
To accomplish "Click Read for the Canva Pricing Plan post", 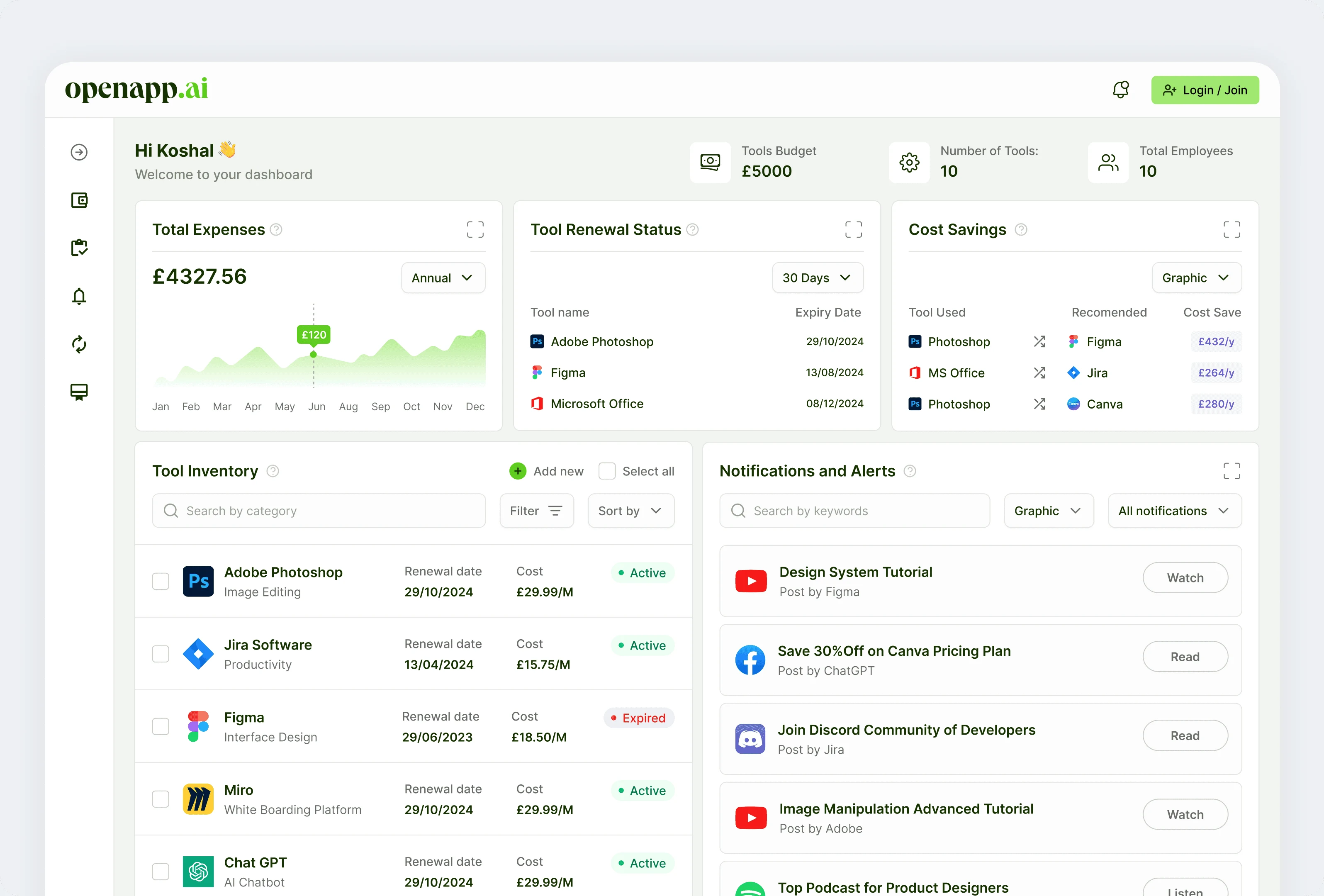I will (1185, 657).
